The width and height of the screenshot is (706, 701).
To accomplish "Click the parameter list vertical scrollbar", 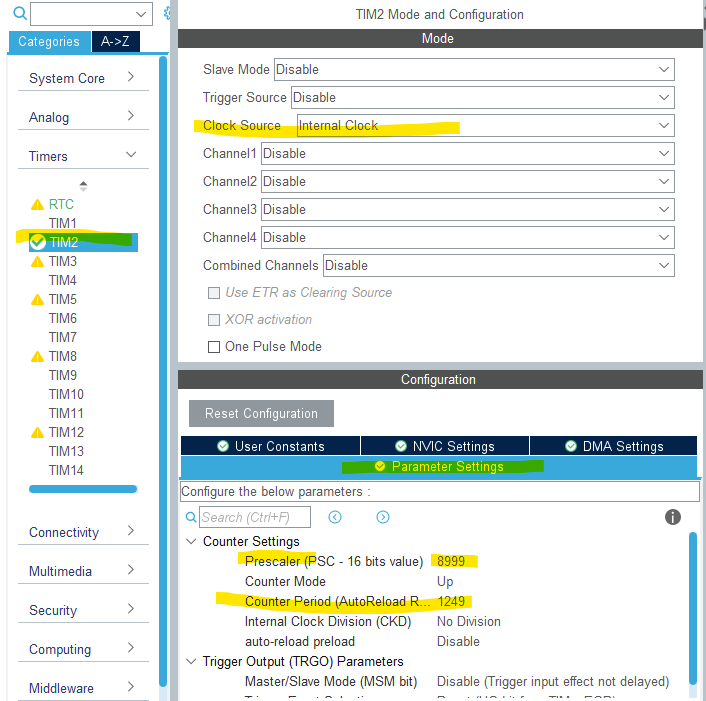I will 693,609.
